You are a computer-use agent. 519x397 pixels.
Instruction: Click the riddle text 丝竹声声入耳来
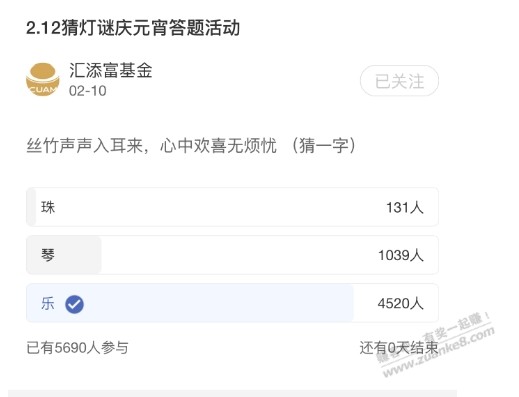(84, 146)
